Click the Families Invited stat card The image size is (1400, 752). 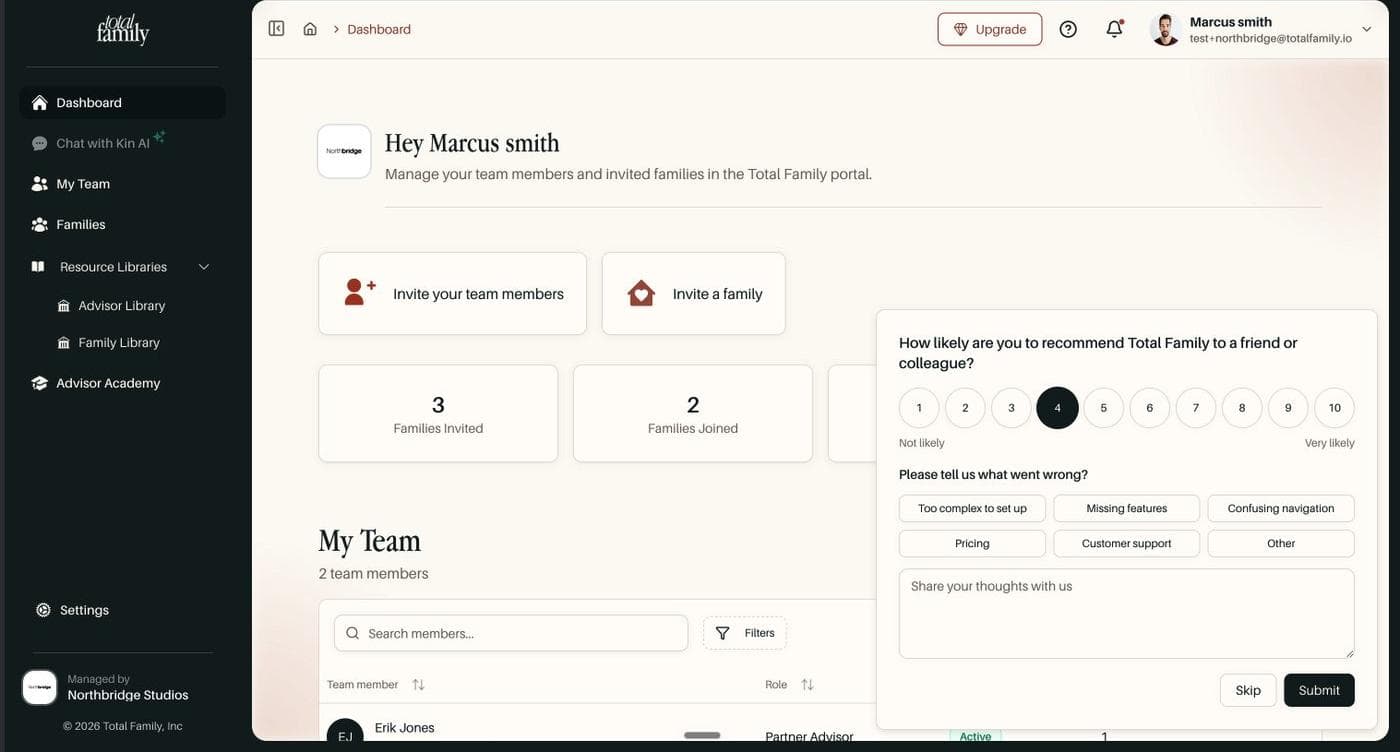pyautogui.click(x=438, y=413)
